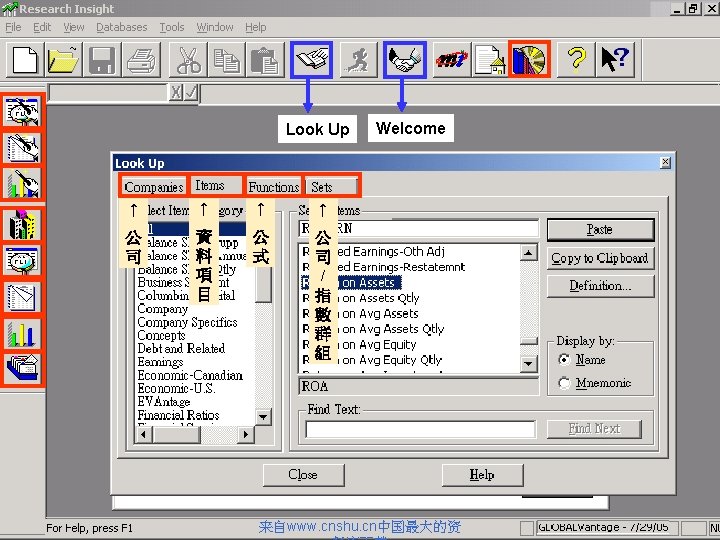Click the Copy toolbar icon
This screenshot has height=540, width=720.
pos(226,60)
